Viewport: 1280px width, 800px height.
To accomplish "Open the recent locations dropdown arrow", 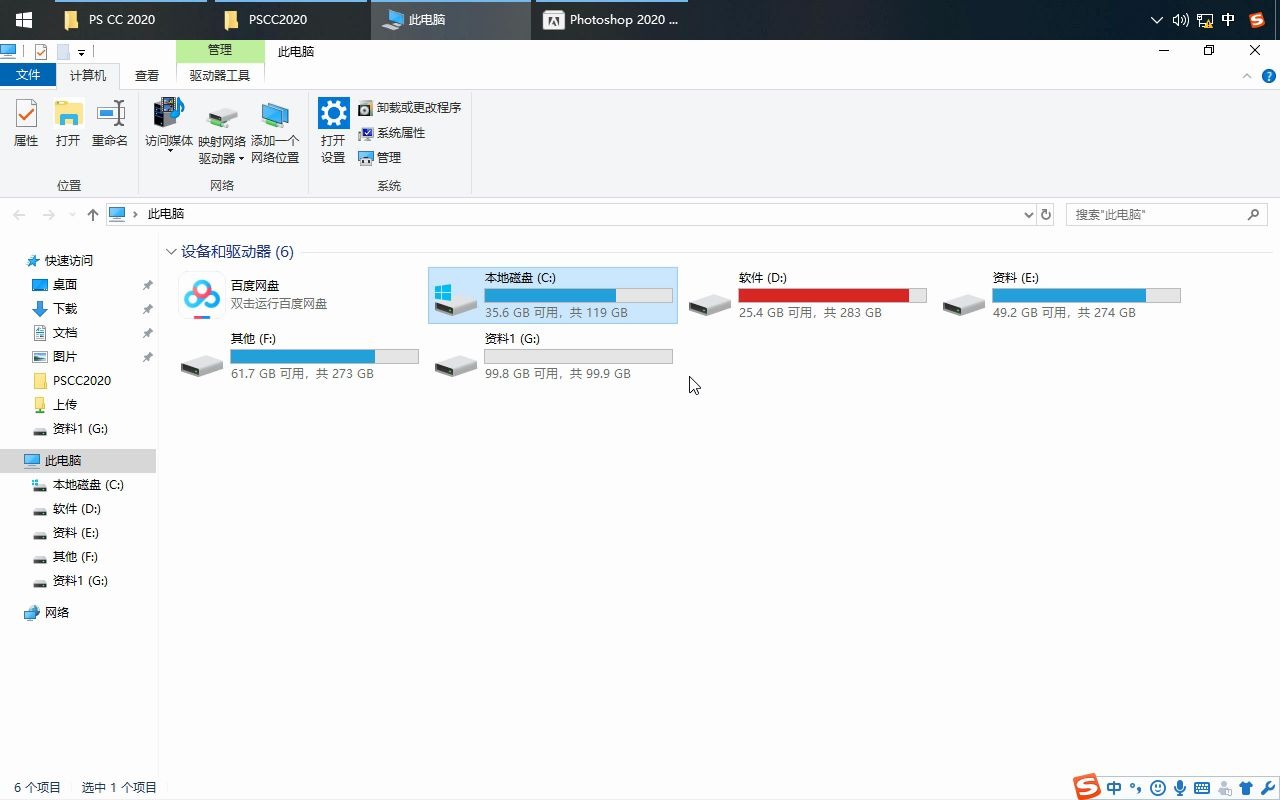I will tap(71, 215).
